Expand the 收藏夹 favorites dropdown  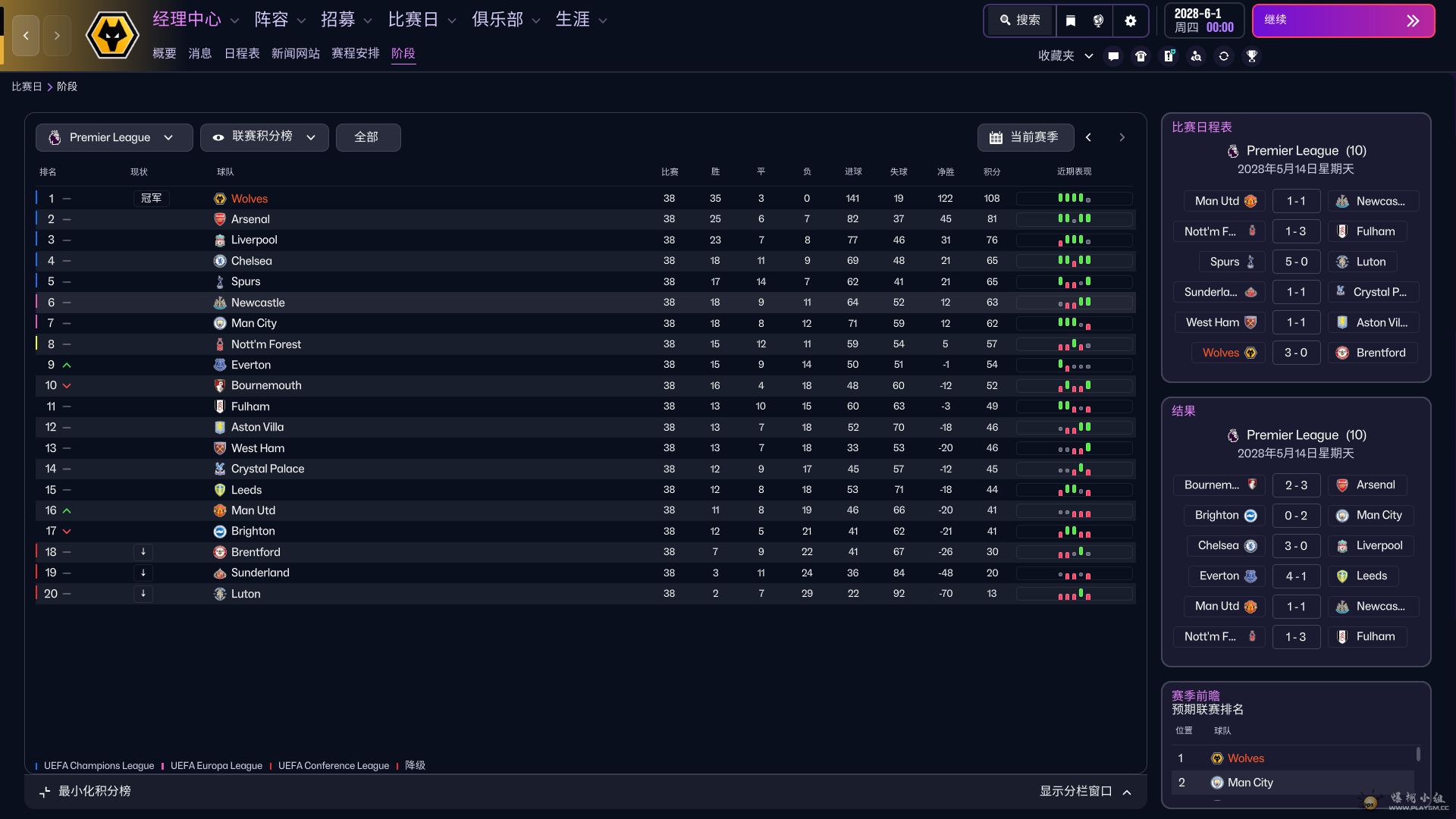point(1065,56)
